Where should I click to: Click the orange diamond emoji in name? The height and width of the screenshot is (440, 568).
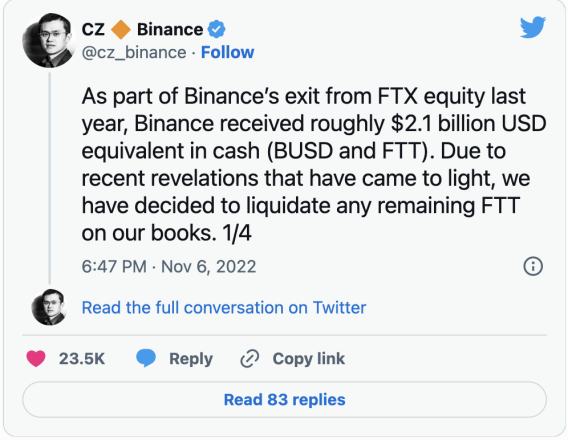121,30
